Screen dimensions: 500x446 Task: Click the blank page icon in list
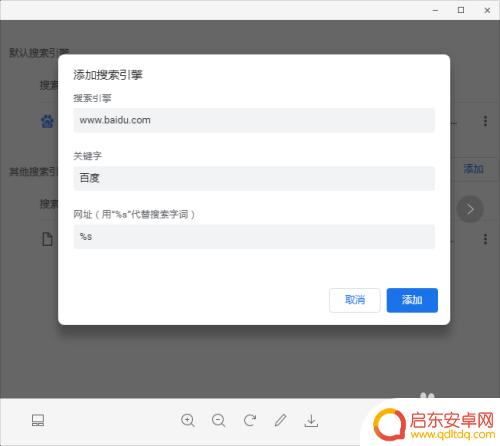pos(47,239)
